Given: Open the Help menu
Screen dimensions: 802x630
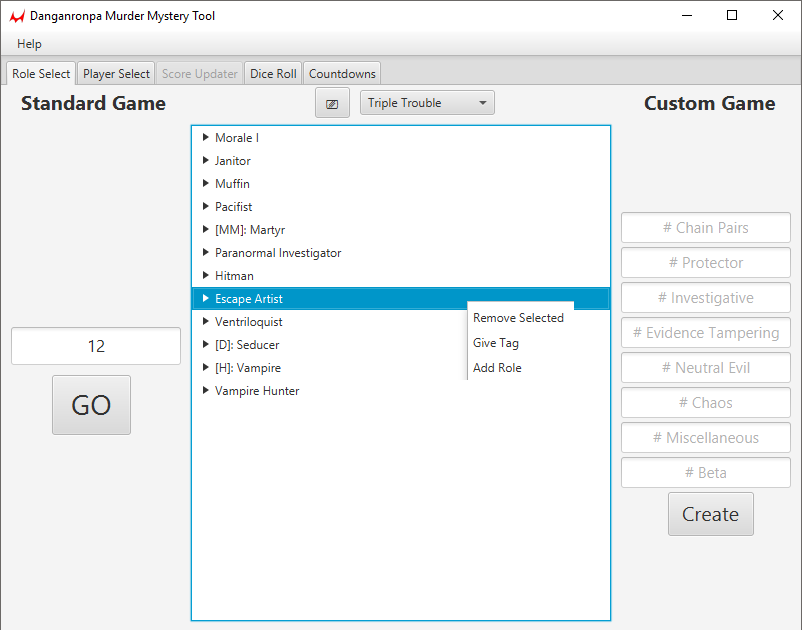Looking at the screenshot, I should [29, 44].
